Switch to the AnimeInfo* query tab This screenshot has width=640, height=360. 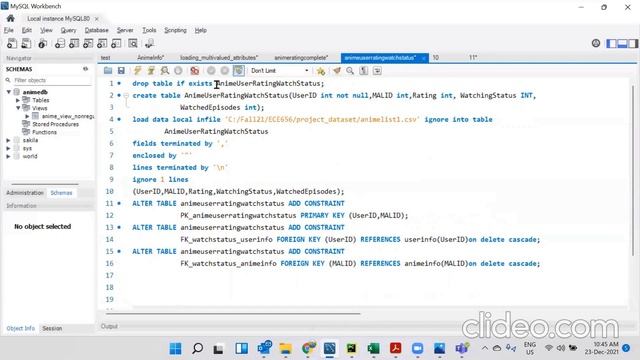(x=151, y=58)
